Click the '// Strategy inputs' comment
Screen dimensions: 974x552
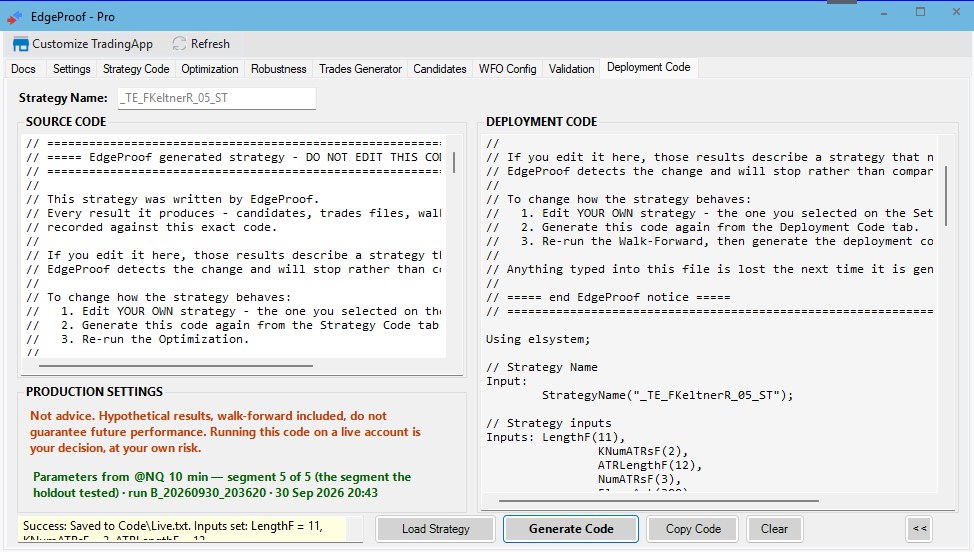click(548, 423)
